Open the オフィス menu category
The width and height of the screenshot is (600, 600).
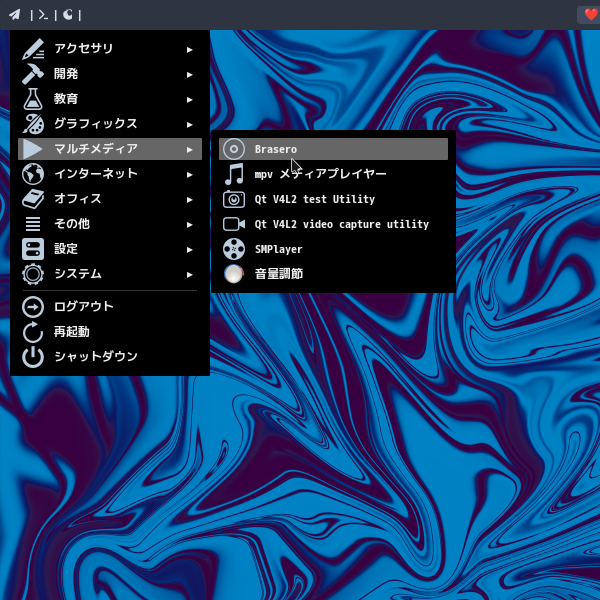click(110, 199)
